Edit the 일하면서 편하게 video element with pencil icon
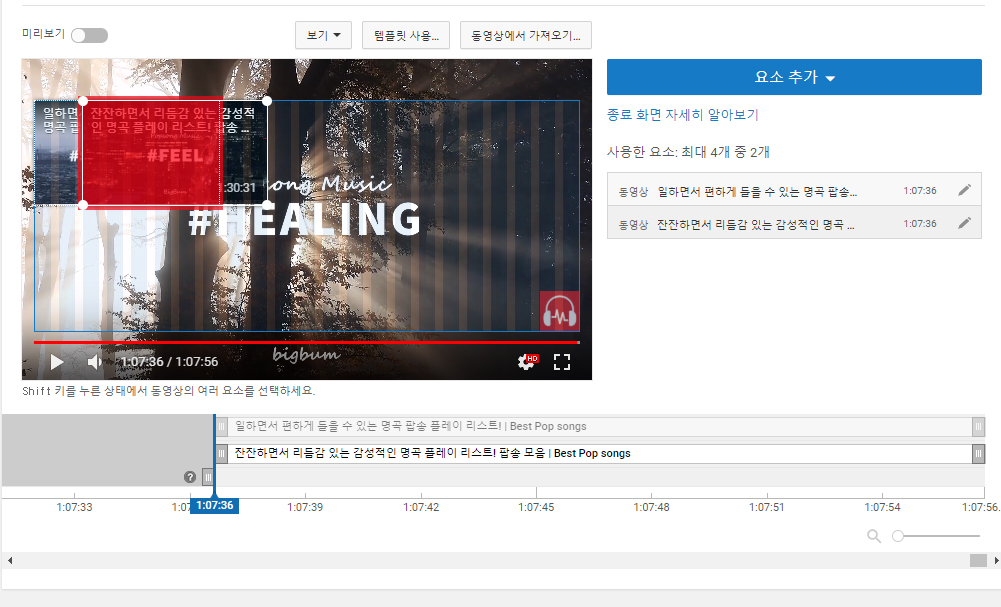This screenshot has height=607, width=1001. (x=965, y=190)
